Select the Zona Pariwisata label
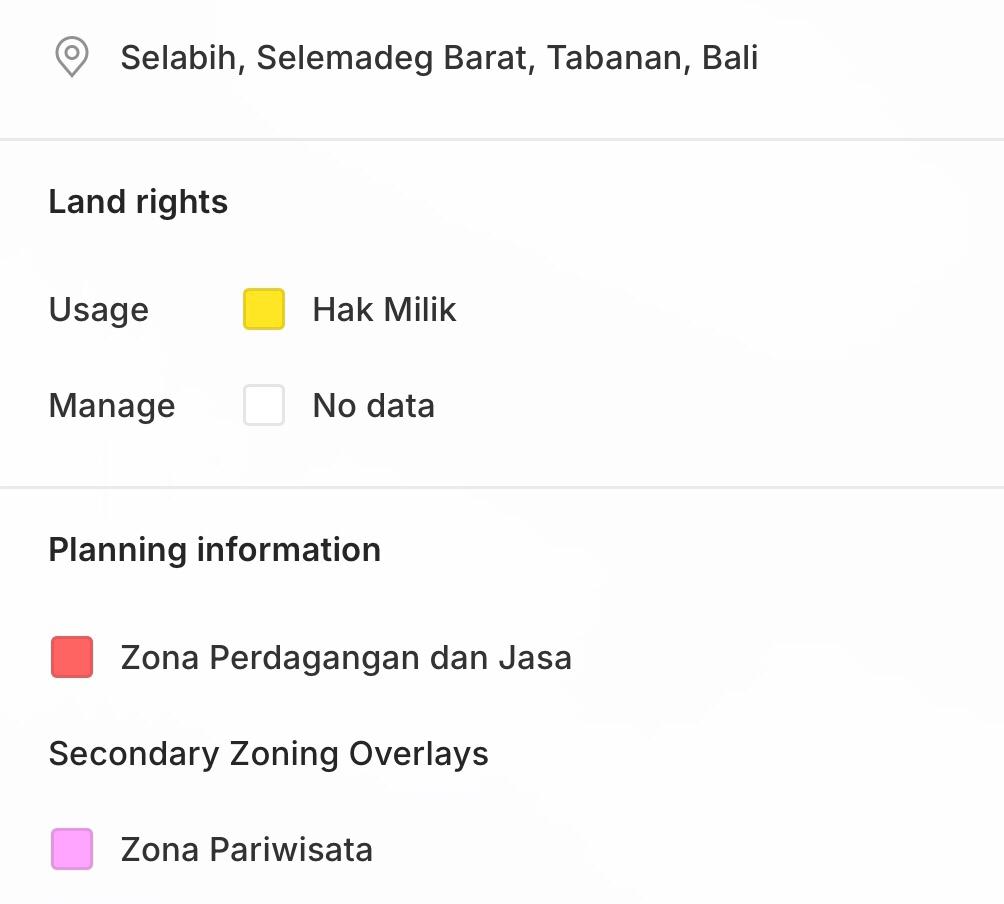Screen dimensions: 1004x904 246,850
